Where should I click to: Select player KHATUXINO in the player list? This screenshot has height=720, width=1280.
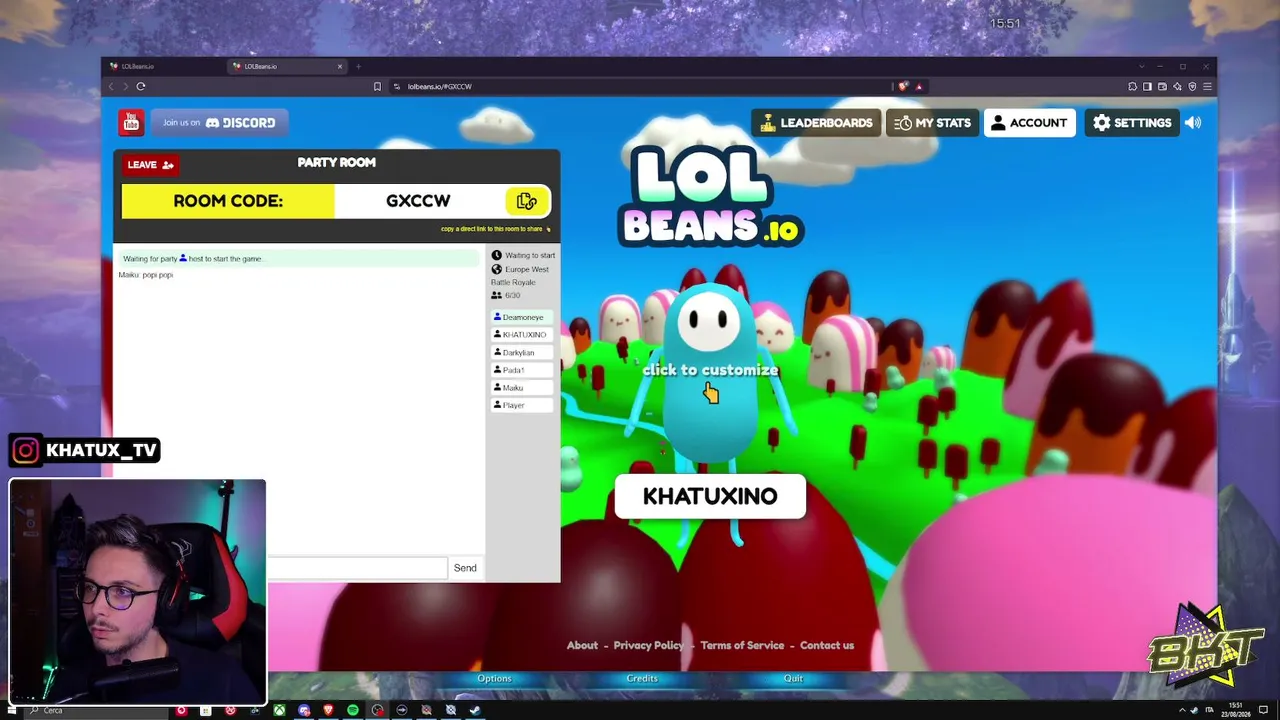click(x=522, y=335)
